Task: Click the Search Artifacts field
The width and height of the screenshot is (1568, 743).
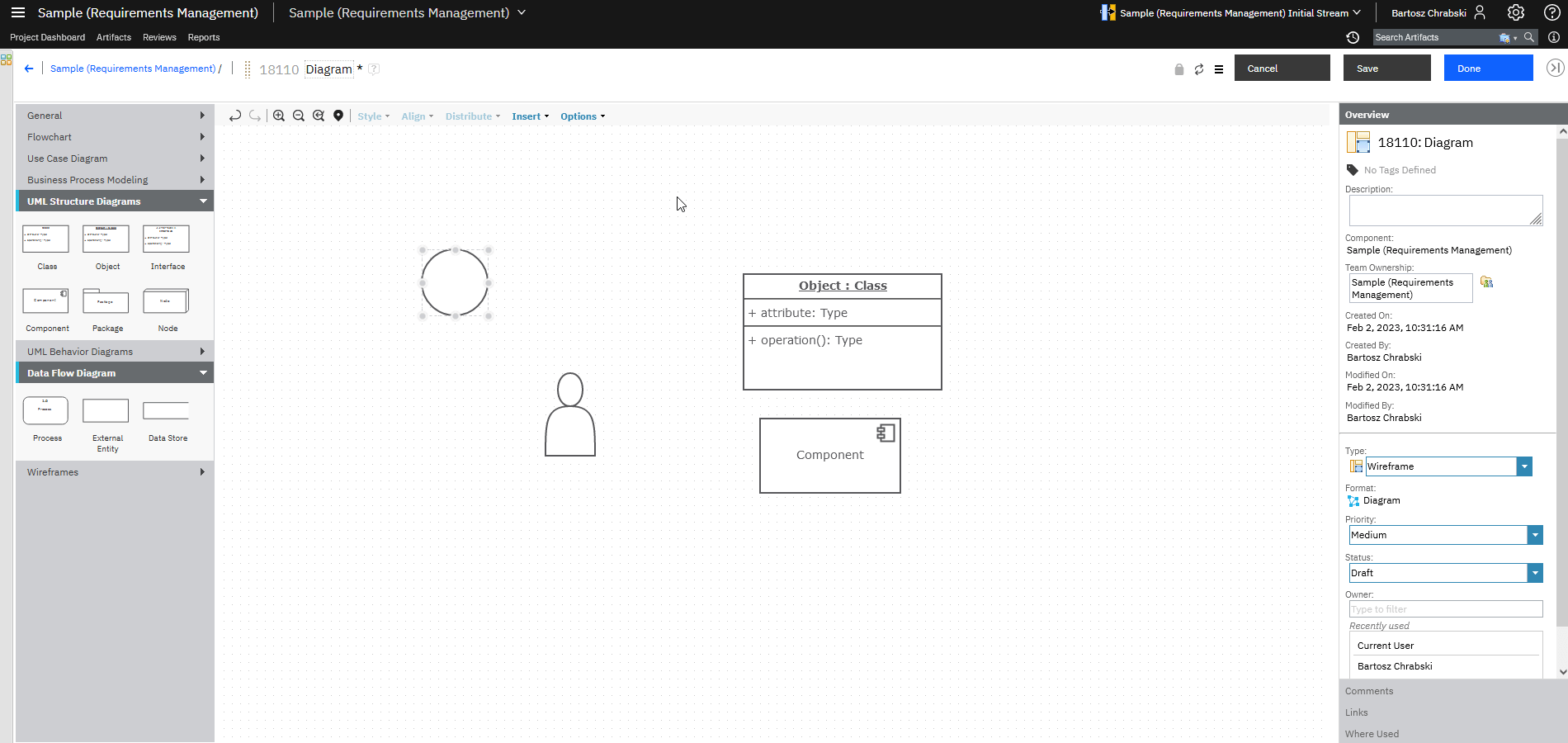Action: [x=1436, y=37]
